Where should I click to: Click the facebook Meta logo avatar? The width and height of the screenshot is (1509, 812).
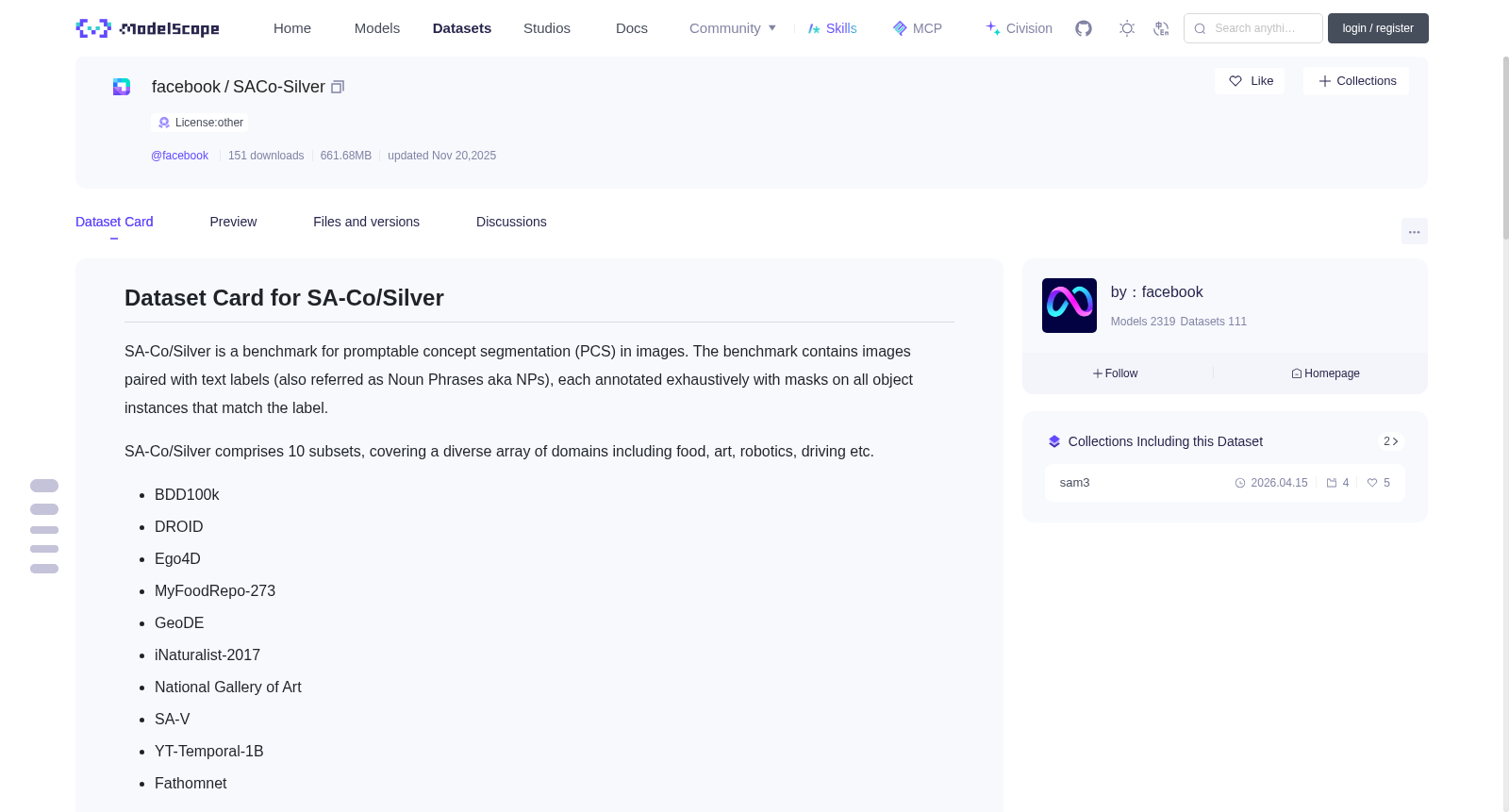tap(1070, 306)
